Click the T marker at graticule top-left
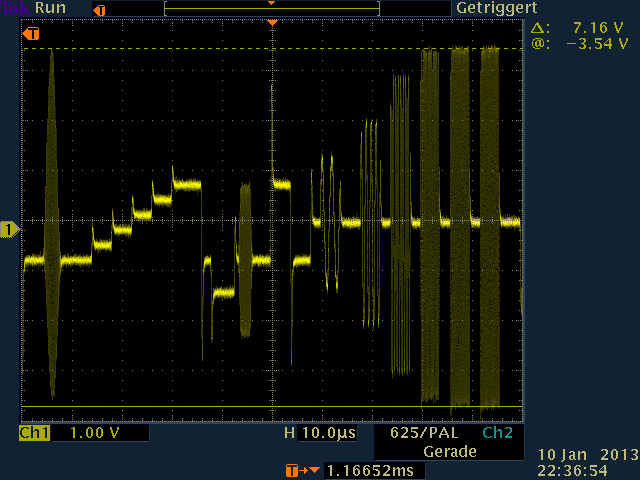The image size is (640, 480). (x=32, y=34)
